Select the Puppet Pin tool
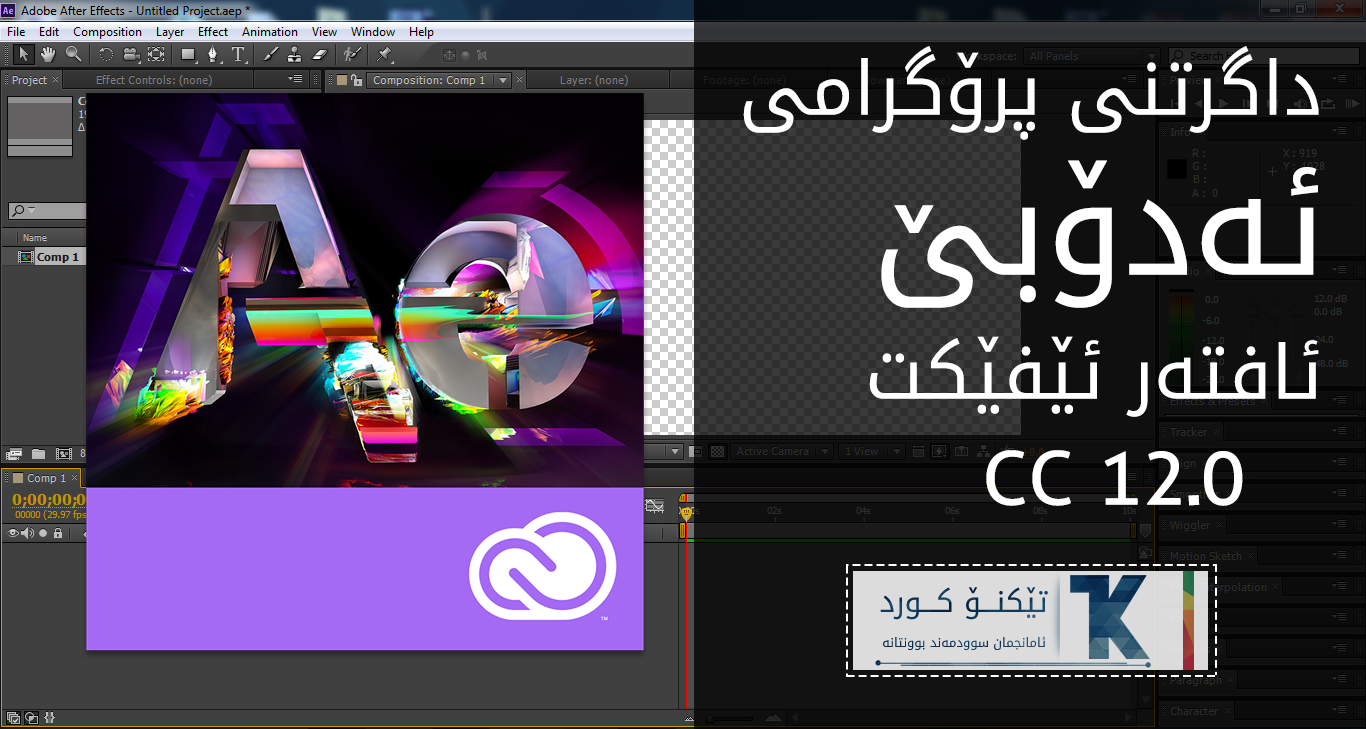The image size is (1366, 729). pyautogui.click(x=384, y=54)
